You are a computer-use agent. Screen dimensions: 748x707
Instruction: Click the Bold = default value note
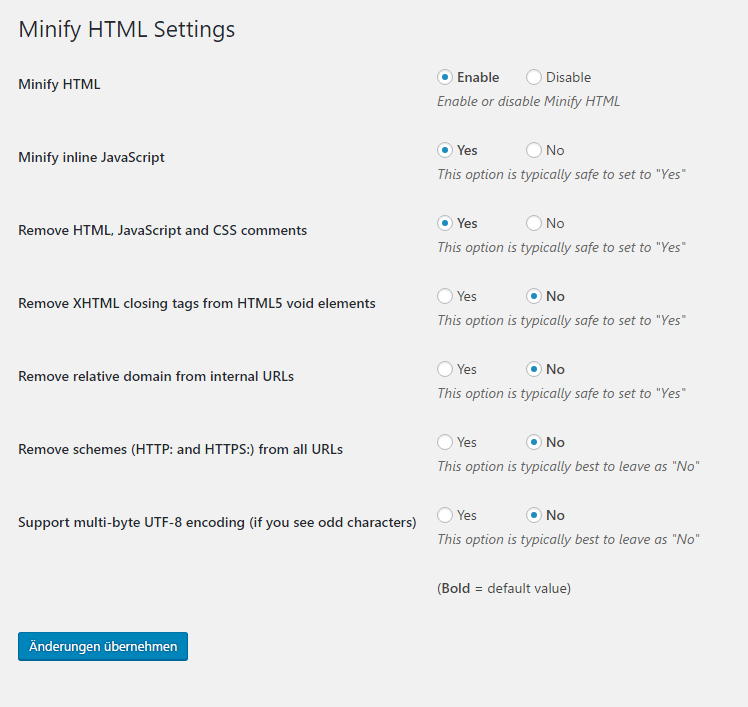[504, 588]
